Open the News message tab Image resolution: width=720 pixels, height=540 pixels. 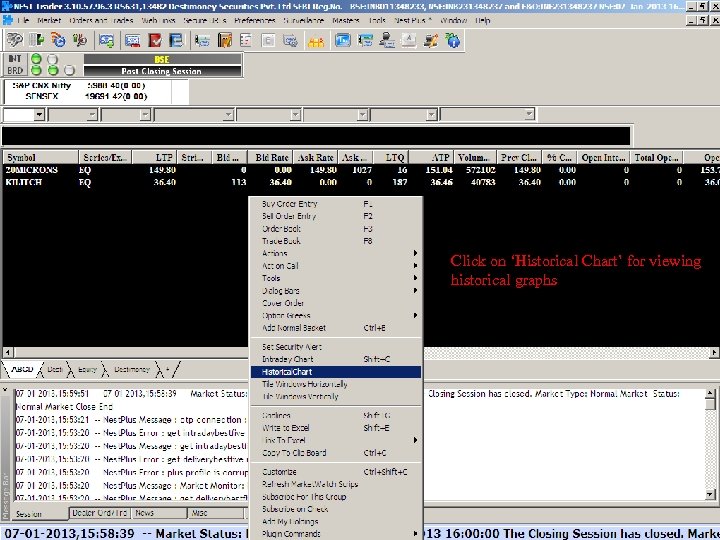(159, 513)
